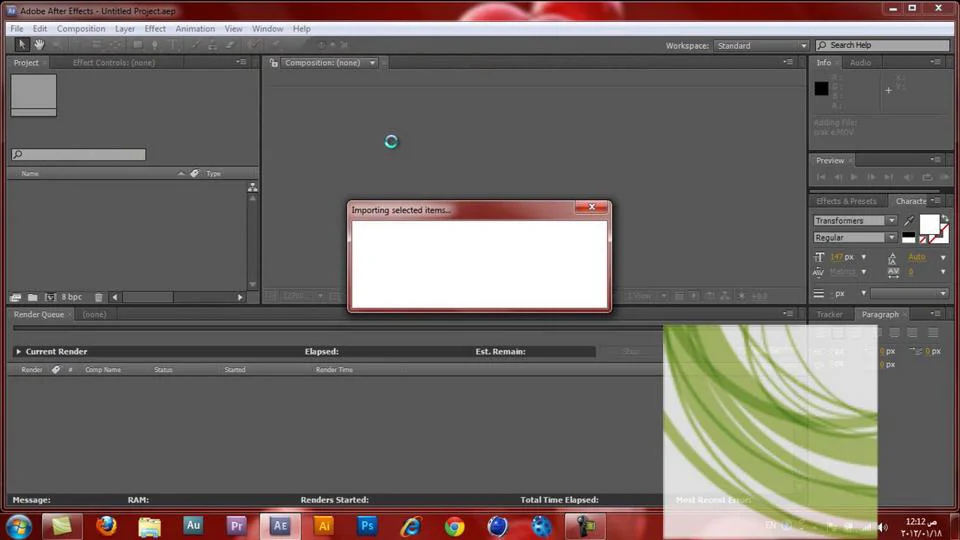The image size is (960, 540).
Task: Open Adobe Audition from the taskbar
Action: click(x=193, y=525)
